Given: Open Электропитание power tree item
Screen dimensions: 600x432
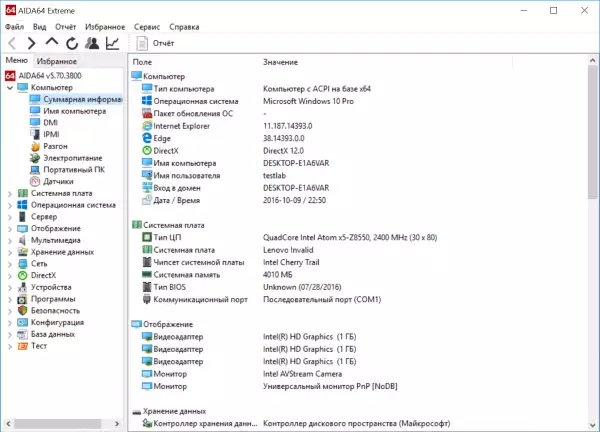Looking at the screenshot, I should coord(73,158).
